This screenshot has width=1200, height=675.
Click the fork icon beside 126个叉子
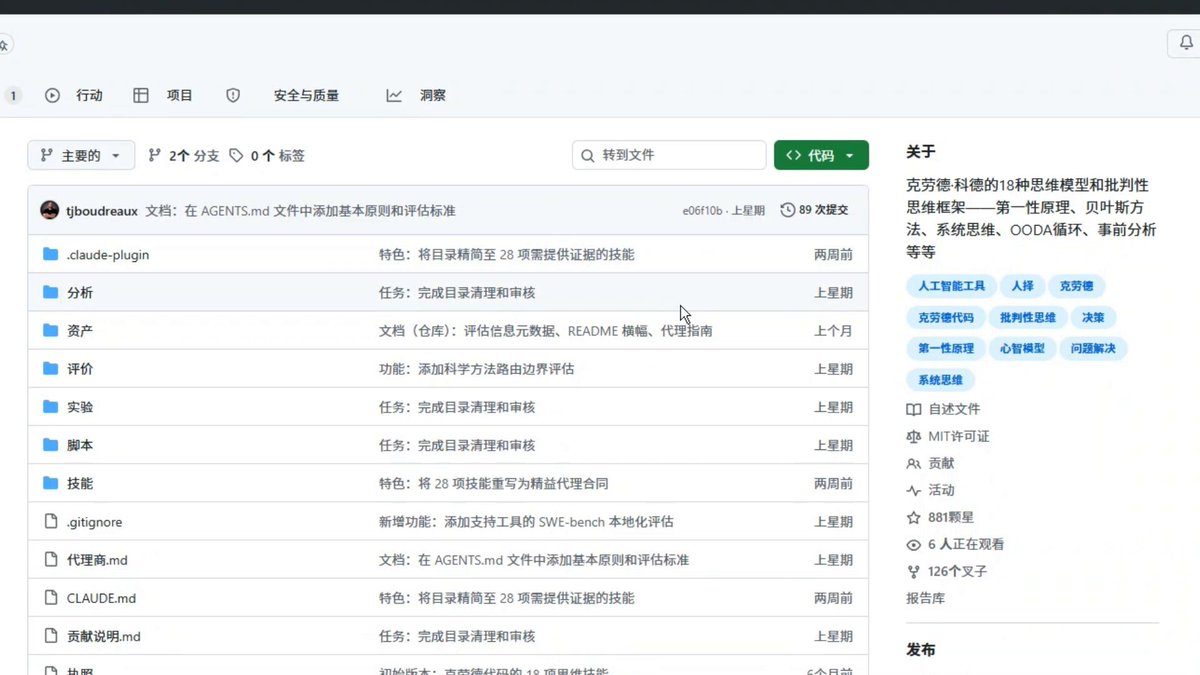coord(913,571)
